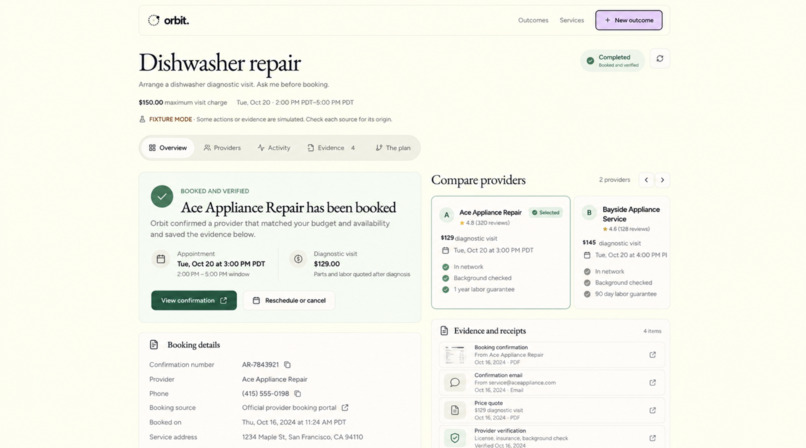Viewport: 806px width, 448px height.
Task: Click the refresh icon near Completed
Action: tap(660, 59)
